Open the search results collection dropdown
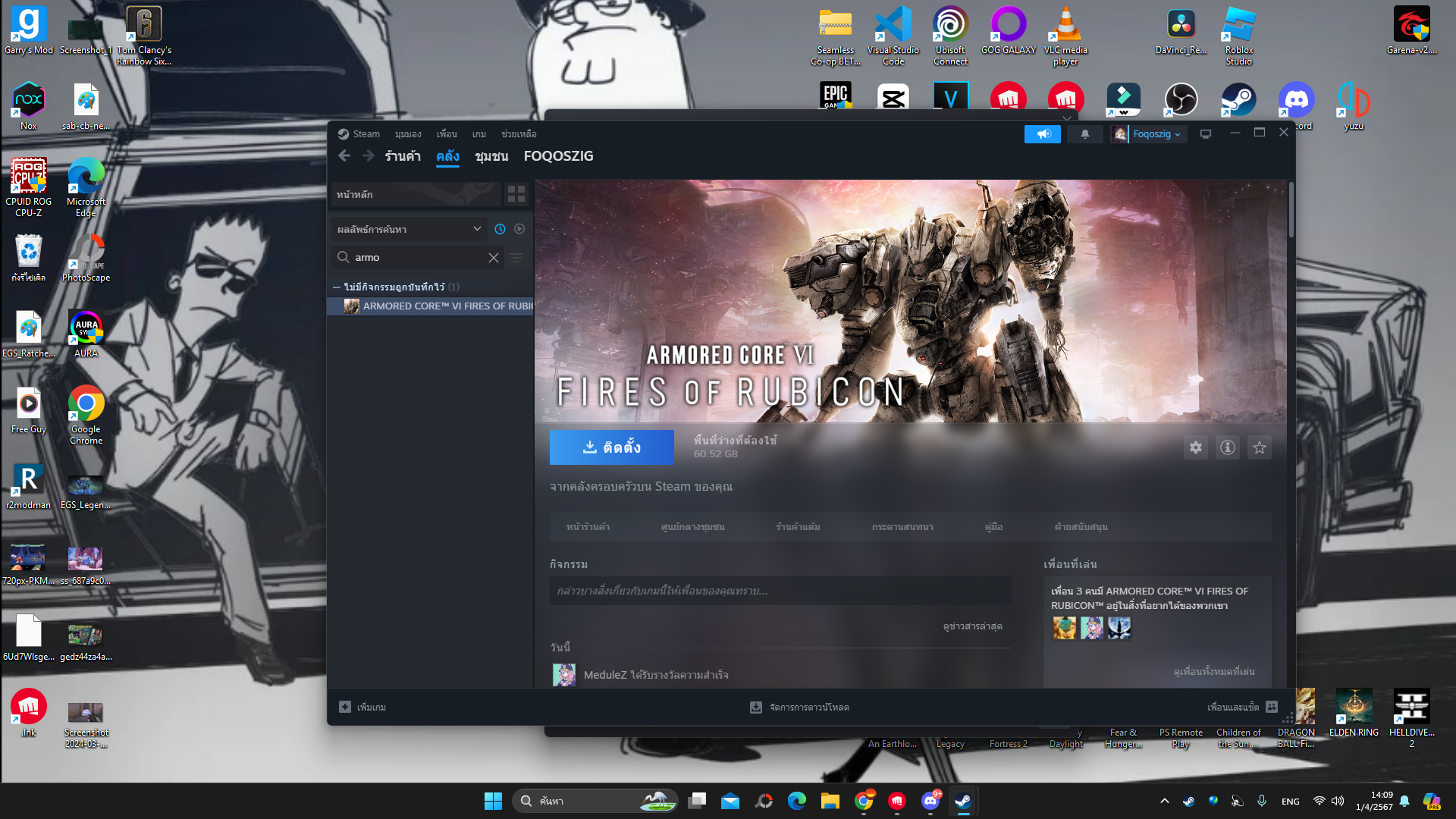1456x819 pixels. tap(409, 229)
